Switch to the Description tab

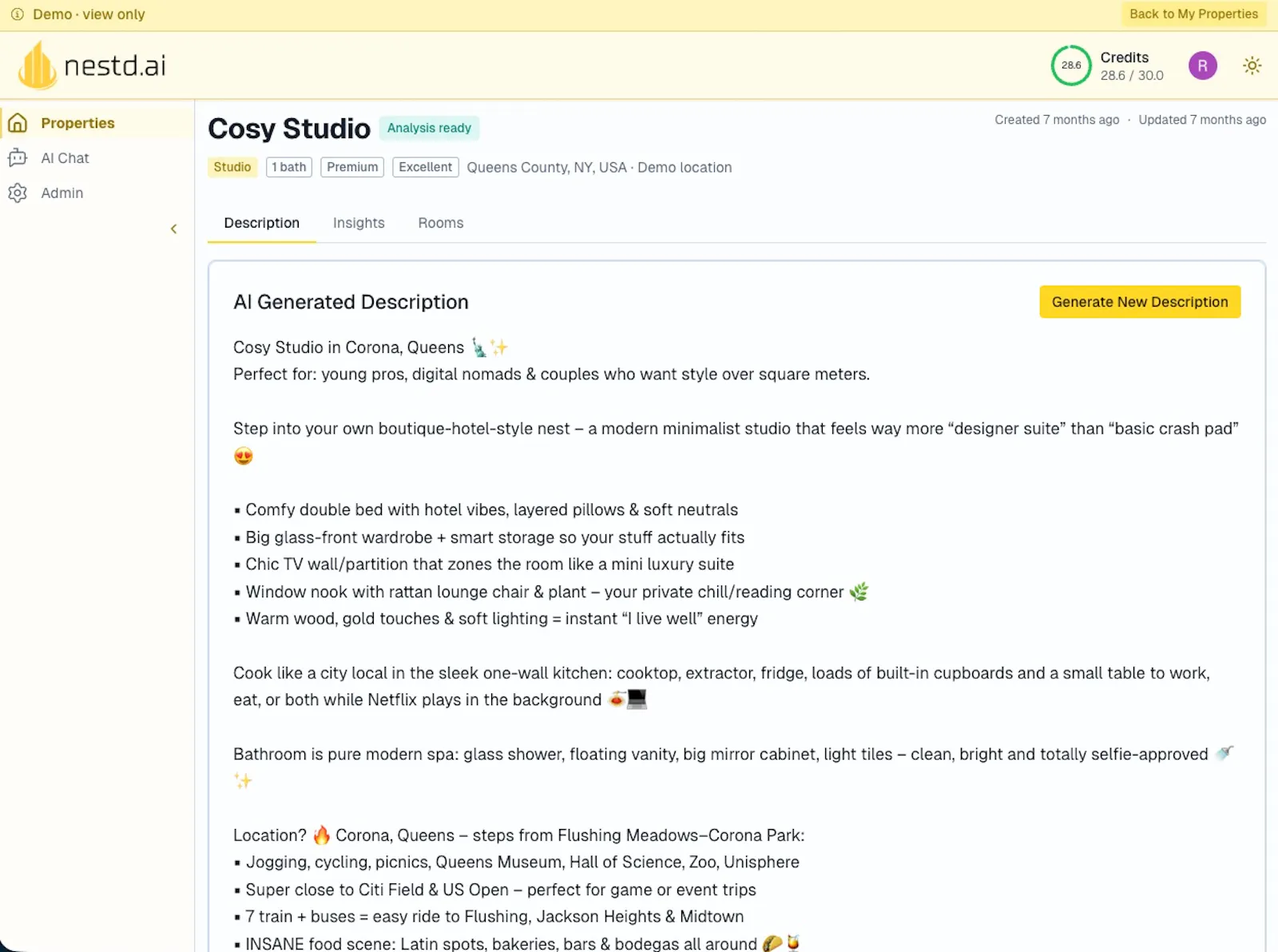261,223
